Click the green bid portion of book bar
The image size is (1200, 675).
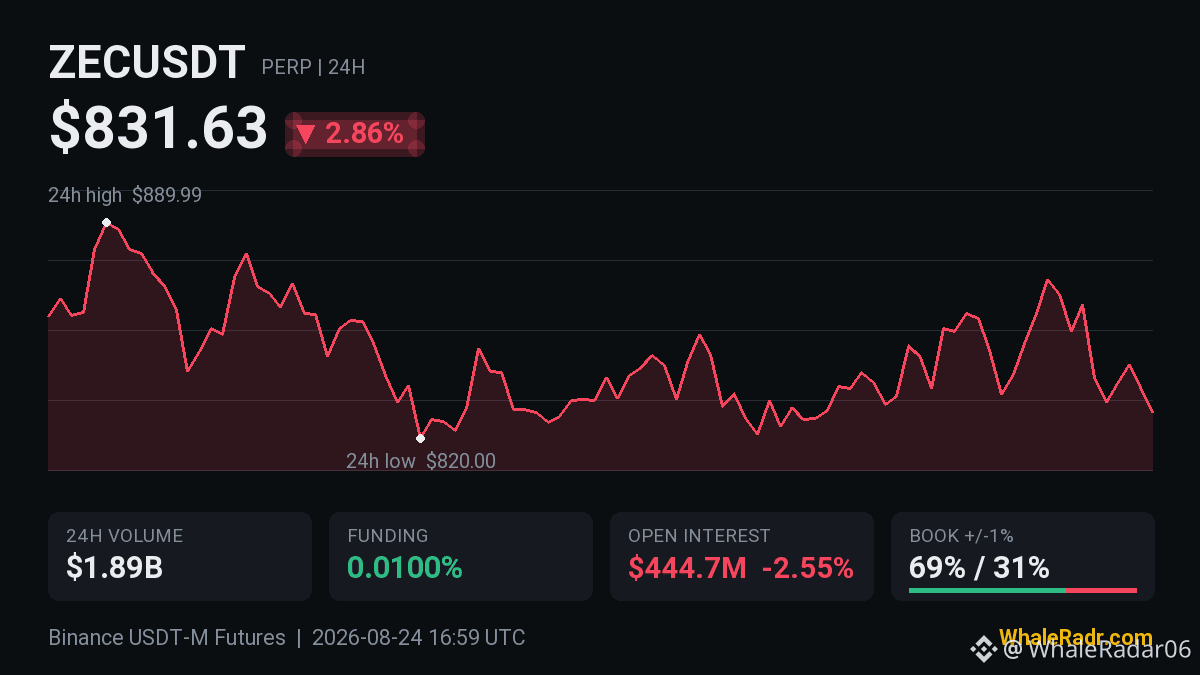tap(987, 591)
